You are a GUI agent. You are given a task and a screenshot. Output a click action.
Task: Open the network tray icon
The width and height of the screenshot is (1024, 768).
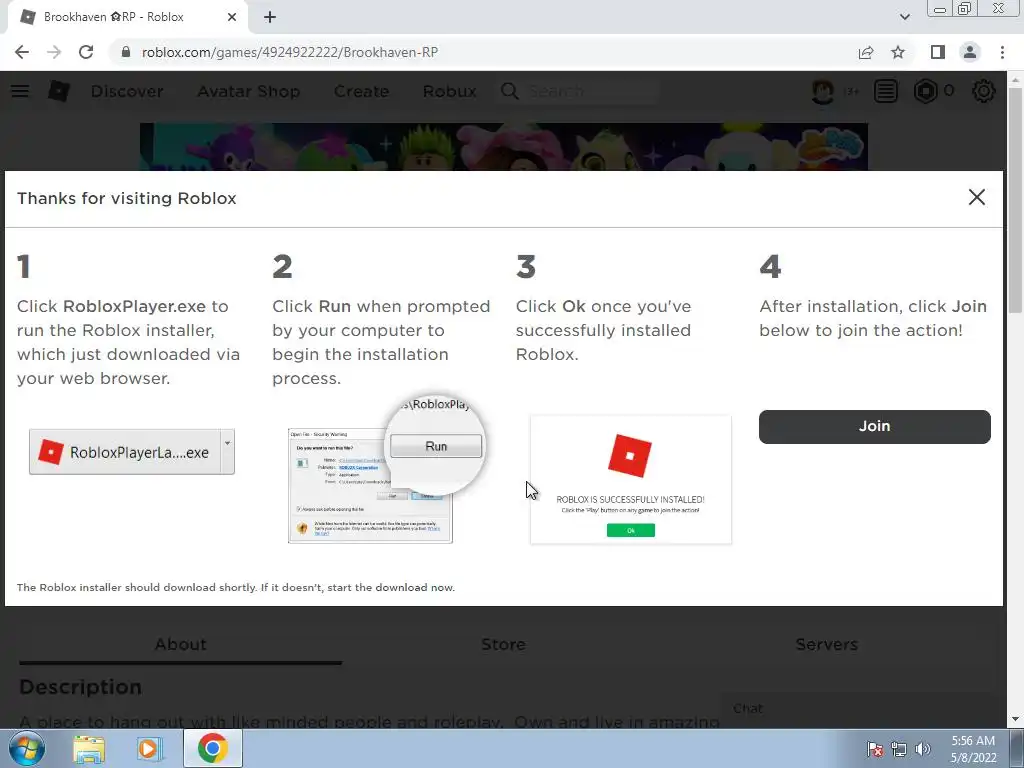899,748
